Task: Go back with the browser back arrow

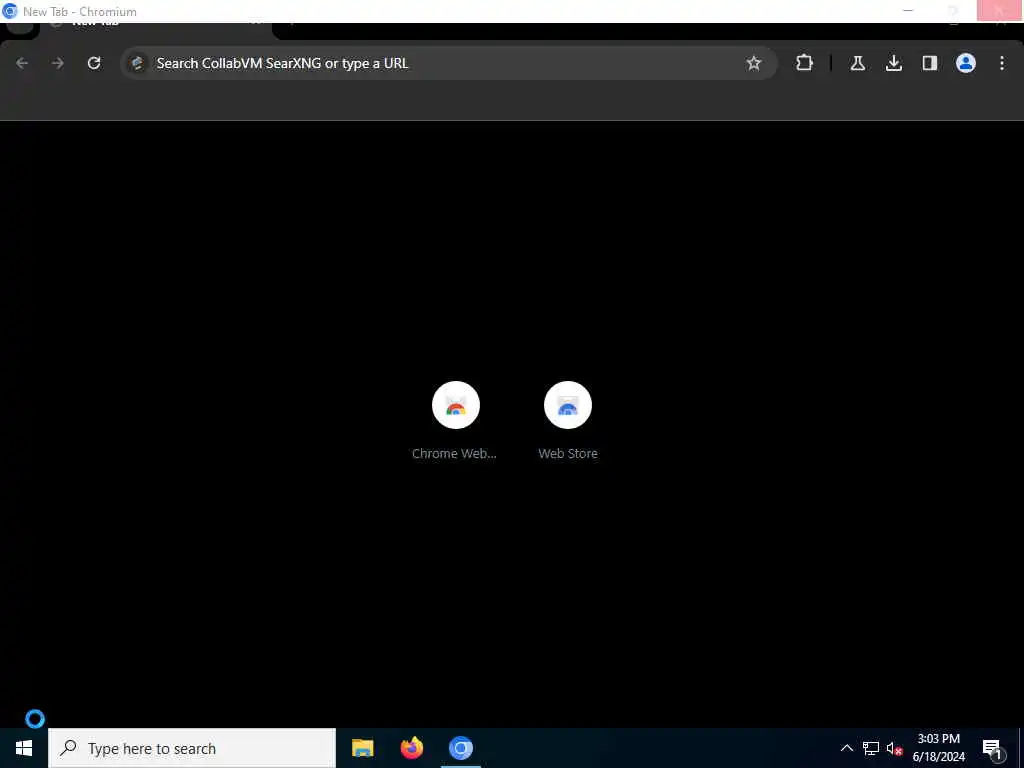Action: (x=22, y=63)
